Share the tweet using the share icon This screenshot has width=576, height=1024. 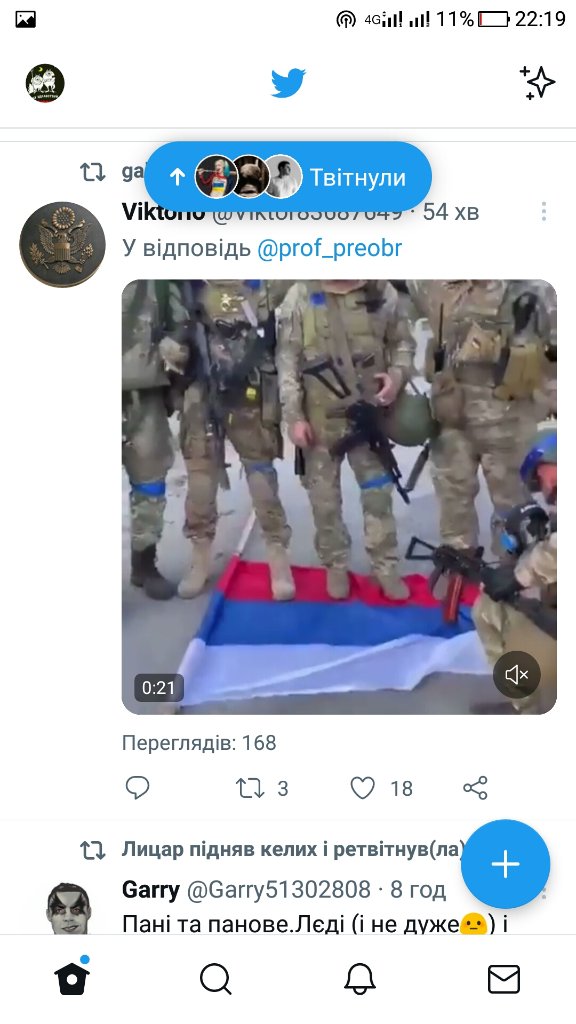pyautogui.click(x=475, y=788)
